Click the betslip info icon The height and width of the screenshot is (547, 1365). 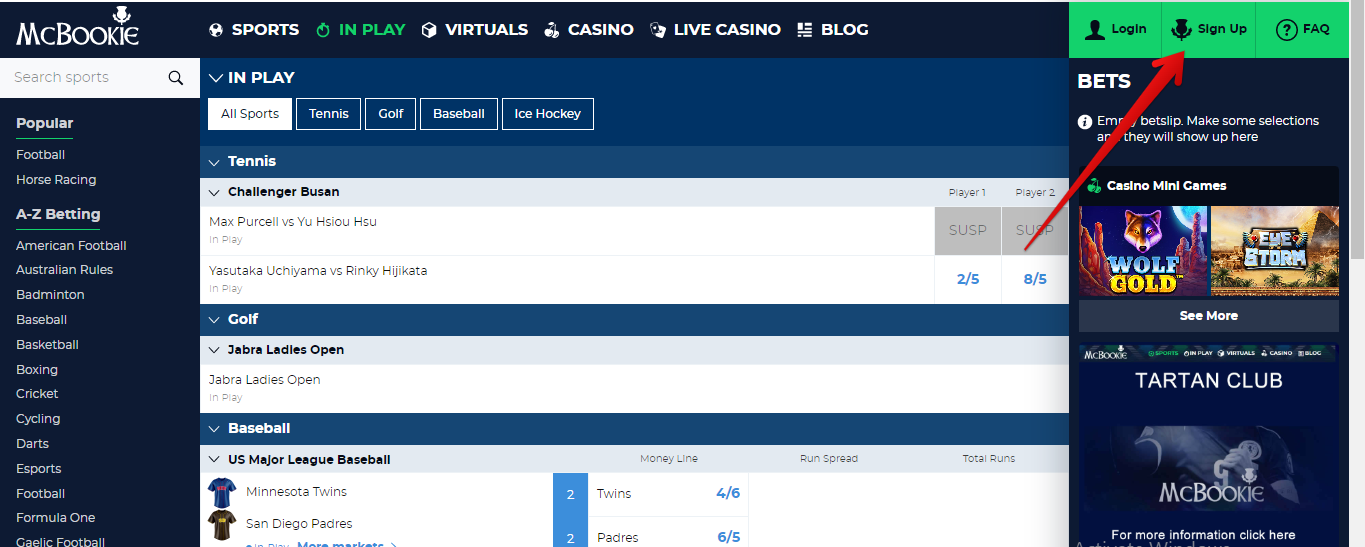(1085, 122)
